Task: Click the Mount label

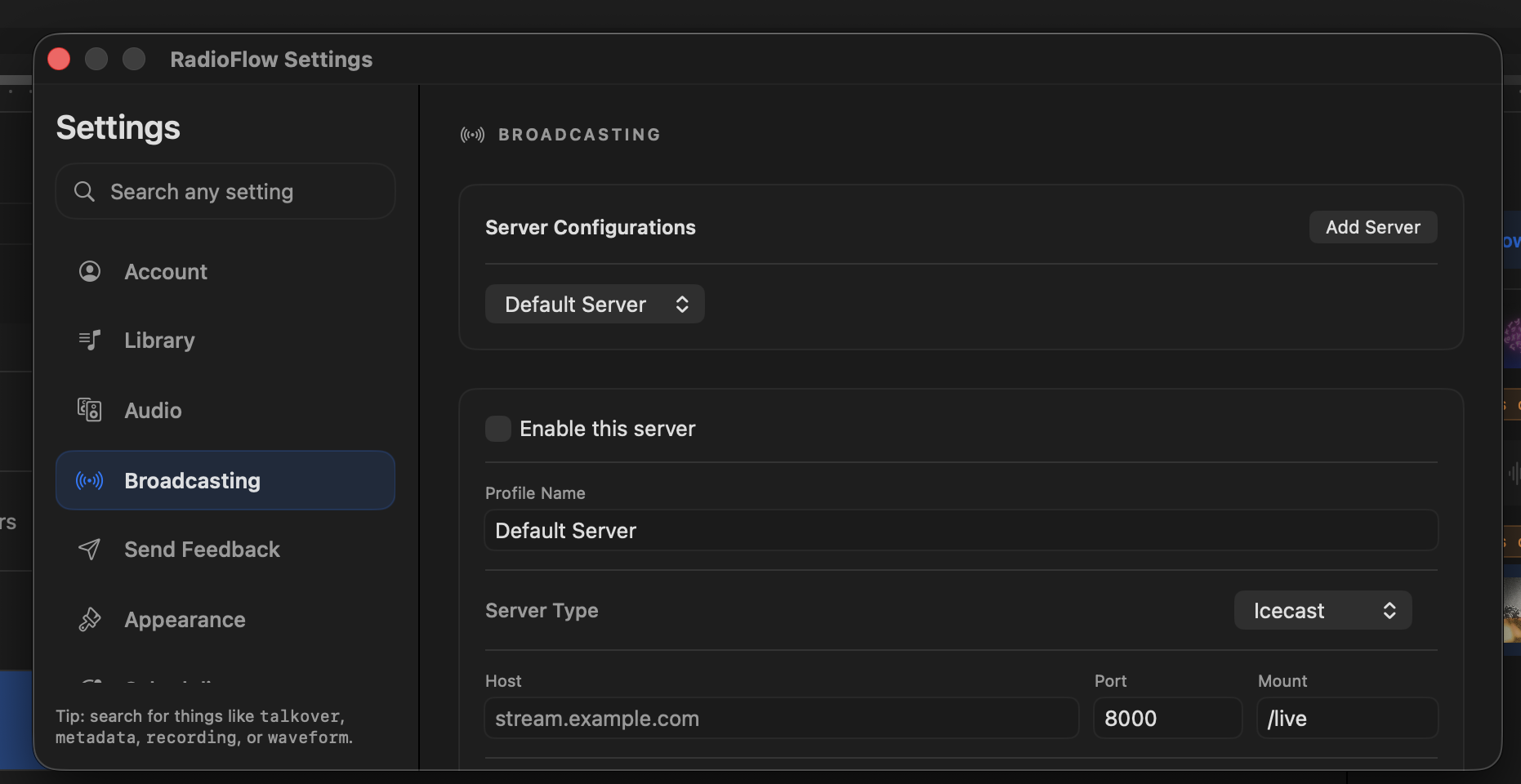Action: point(1282,681)
